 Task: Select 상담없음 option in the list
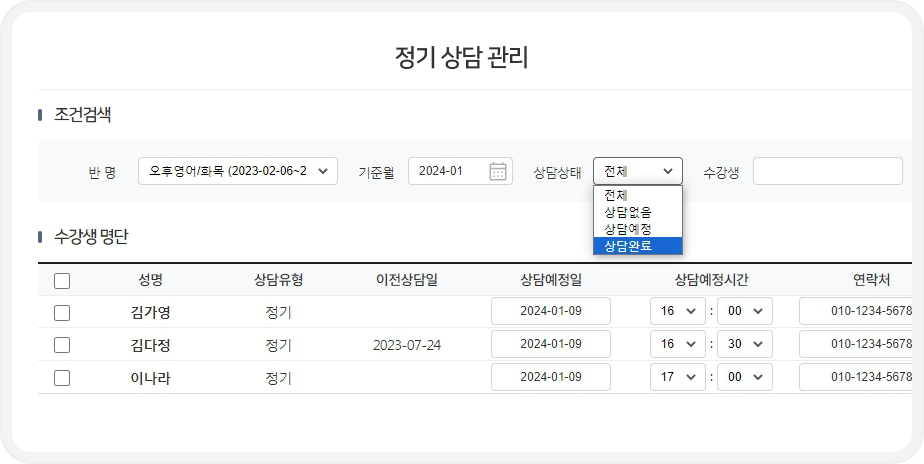[638, 212]
